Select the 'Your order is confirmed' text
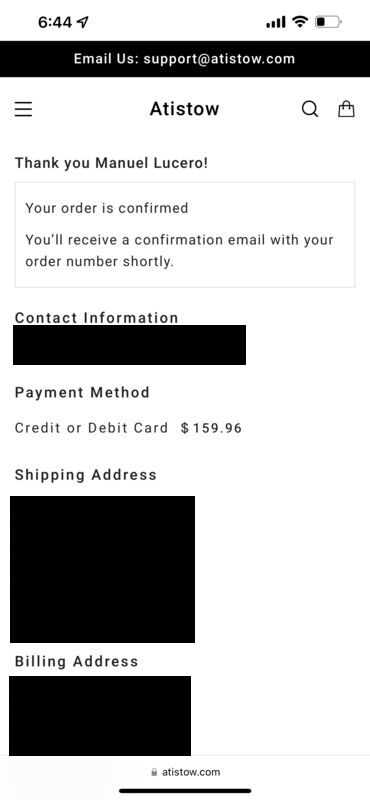This screenshot has height=800, width=370. 107,208
